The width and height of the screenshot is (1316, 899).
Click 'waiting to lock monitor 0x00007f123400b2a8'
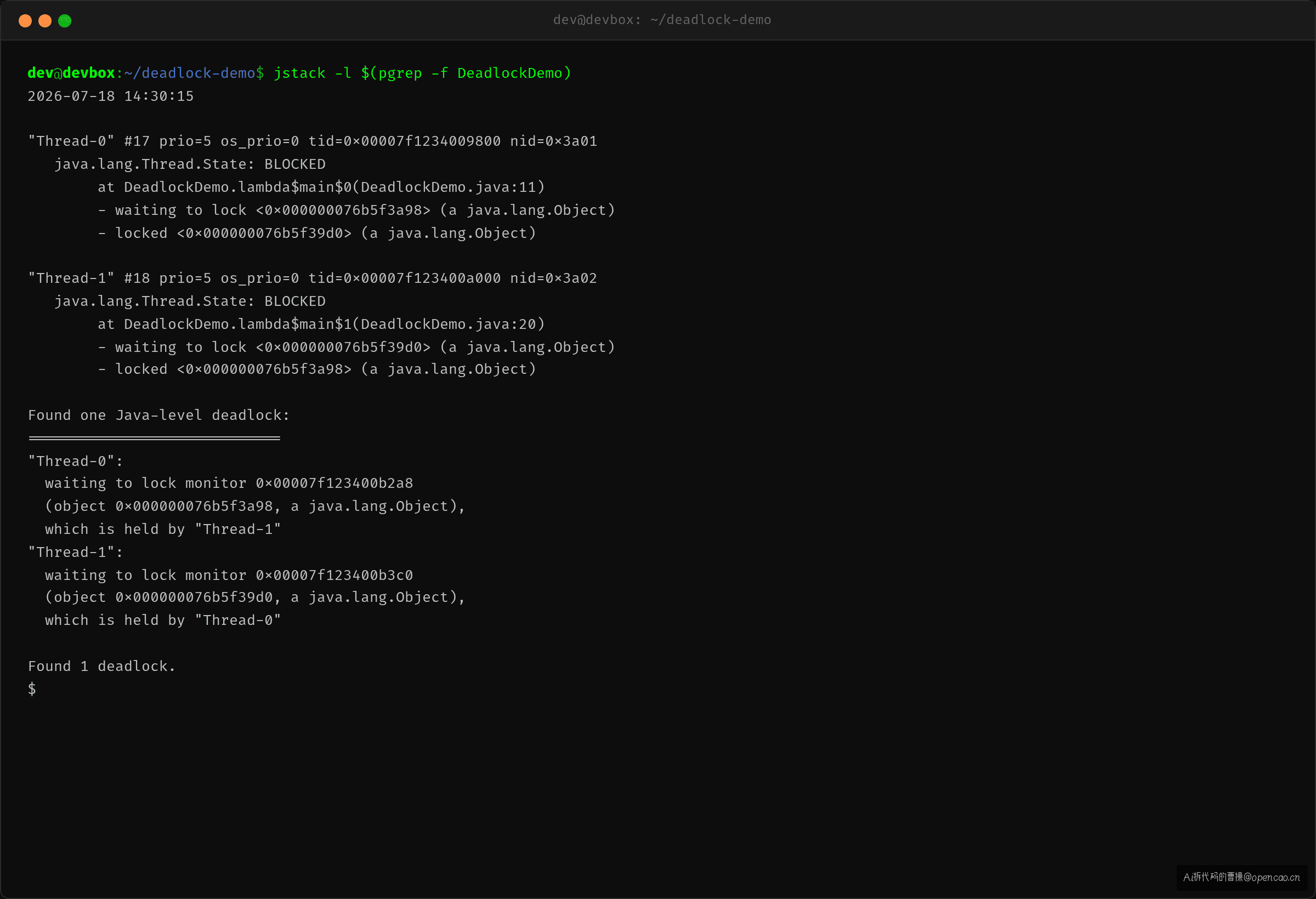(x=229, y=483)
